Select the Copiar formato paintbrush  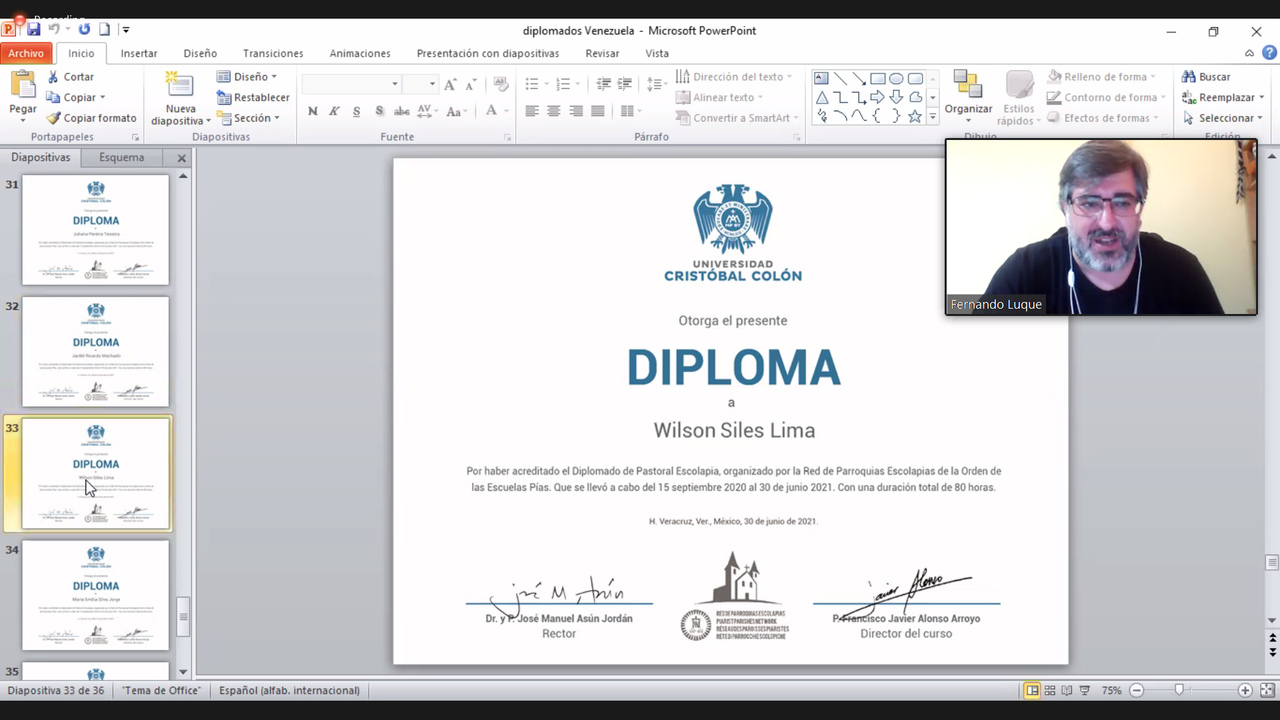point(54,118)
